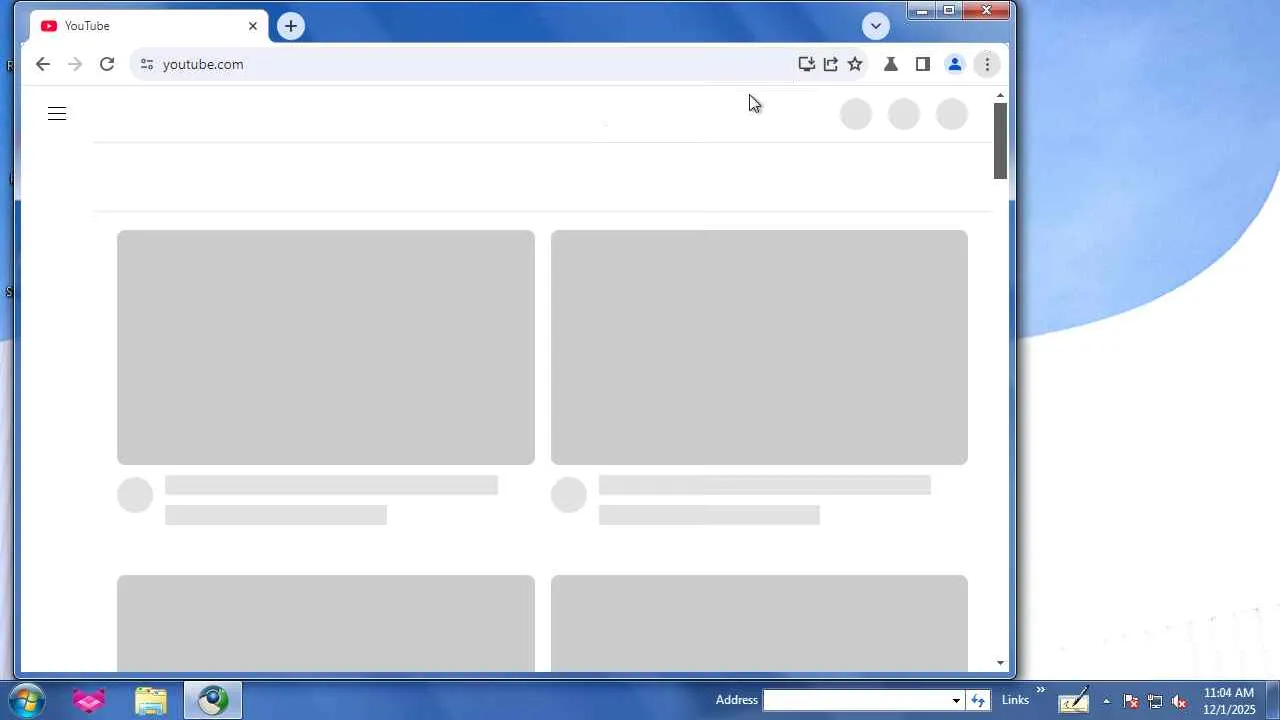Bookmark this tab with the star icon
The height and width of the screenshot is (720, 1280).
[x=855, y=64]
